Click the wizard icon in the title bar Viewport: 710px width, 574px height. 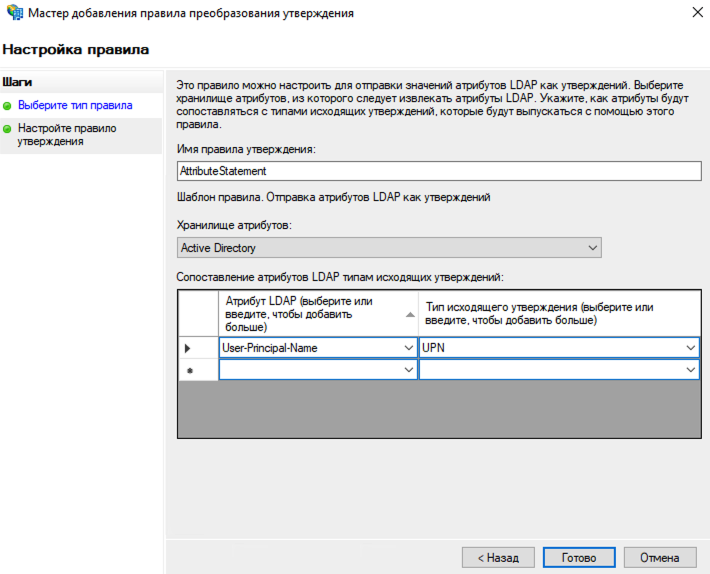pyautogui.click(x=15, y=14)
